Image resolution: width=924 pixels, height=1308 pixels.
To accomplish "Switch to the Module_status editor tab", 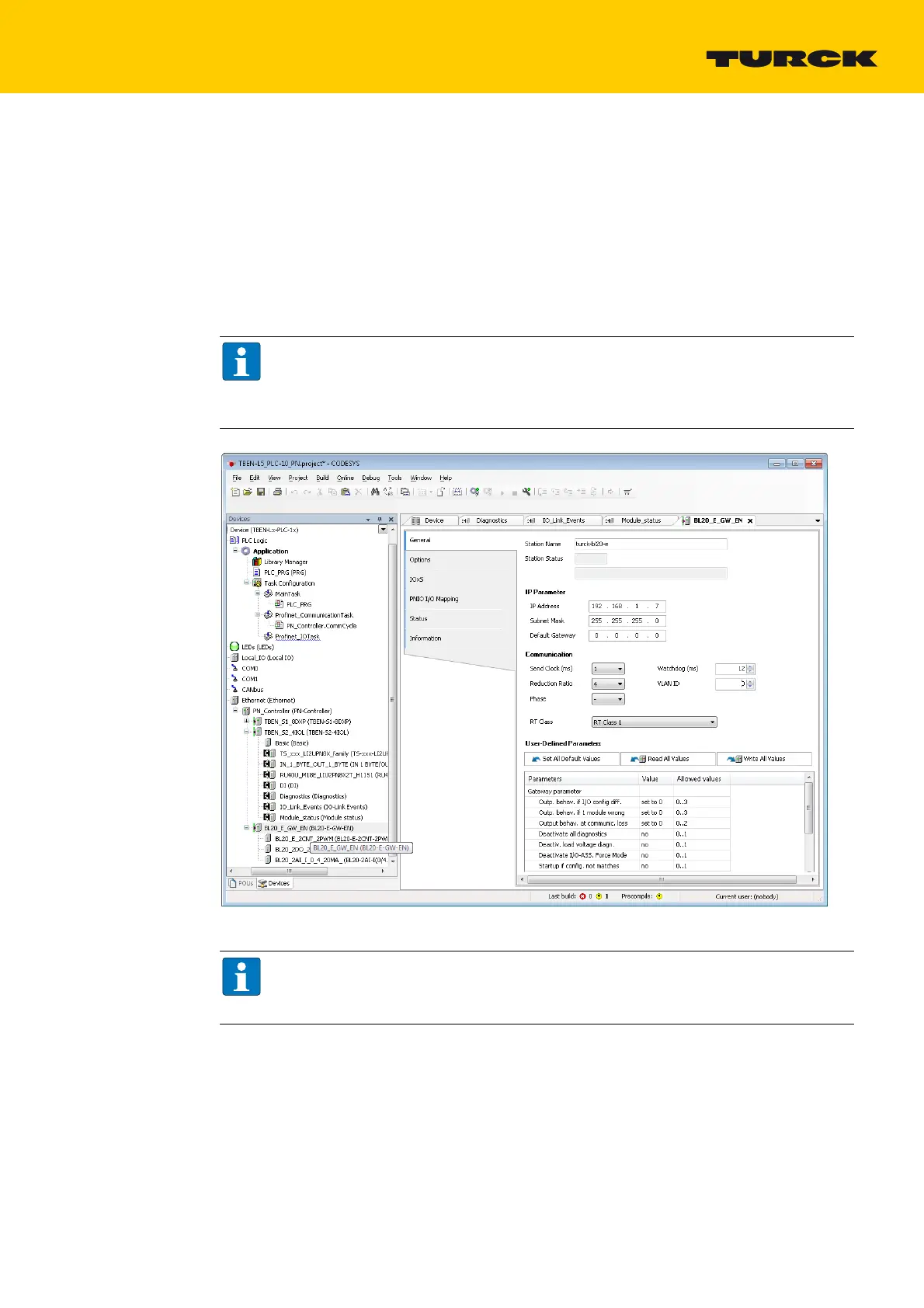I will pos(641,520).
